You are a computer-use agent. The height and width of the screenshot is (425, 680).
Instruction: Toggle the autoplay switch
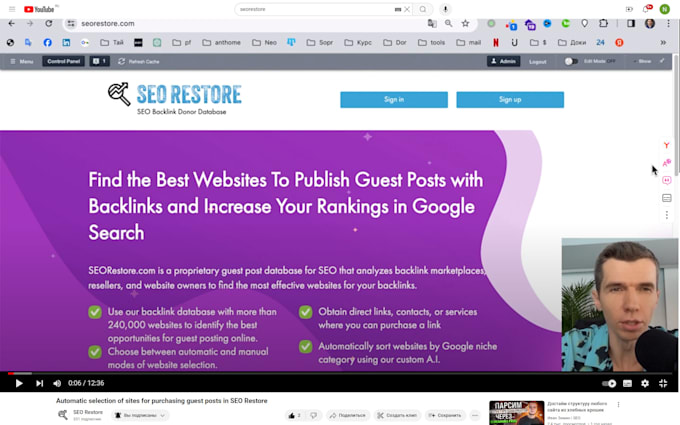coord(609,383)
